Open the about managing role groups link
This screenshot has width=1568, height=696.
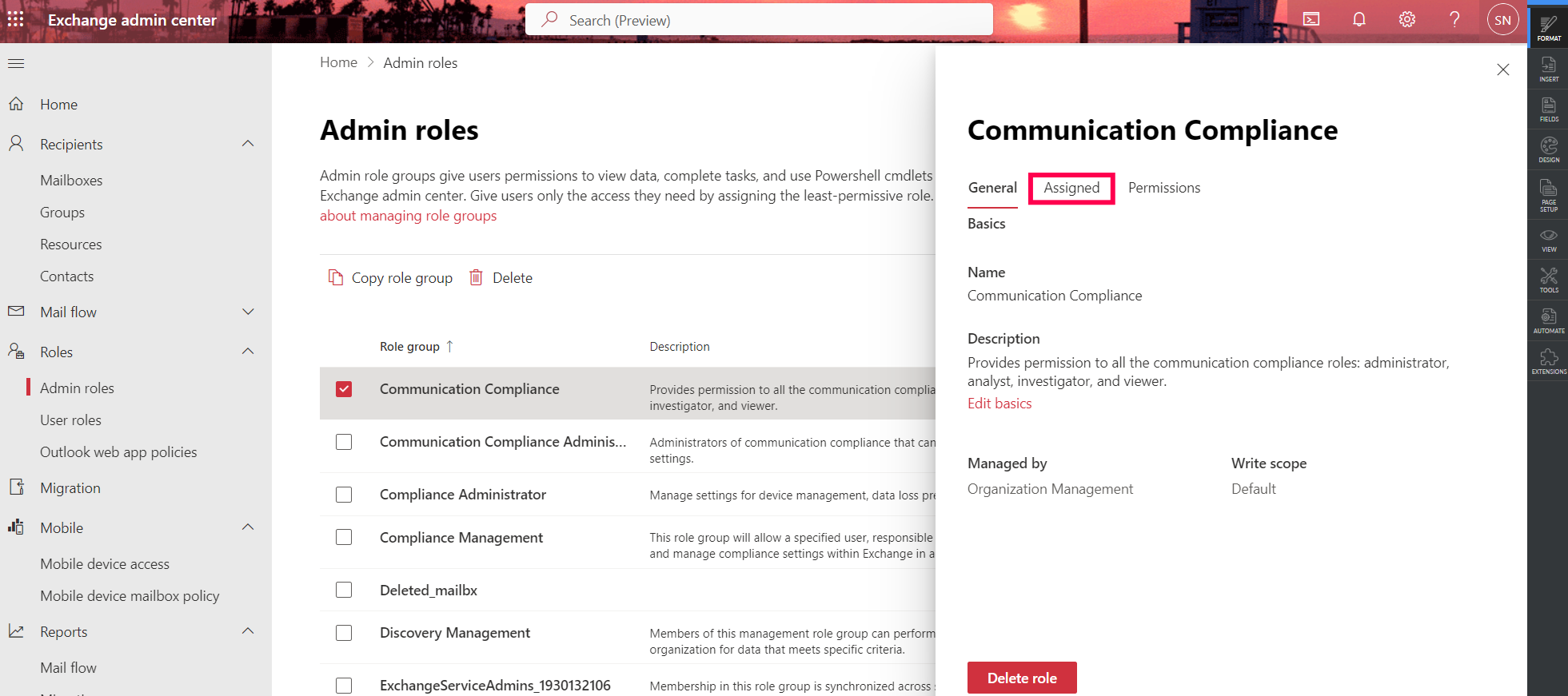(x=408, y=216)
